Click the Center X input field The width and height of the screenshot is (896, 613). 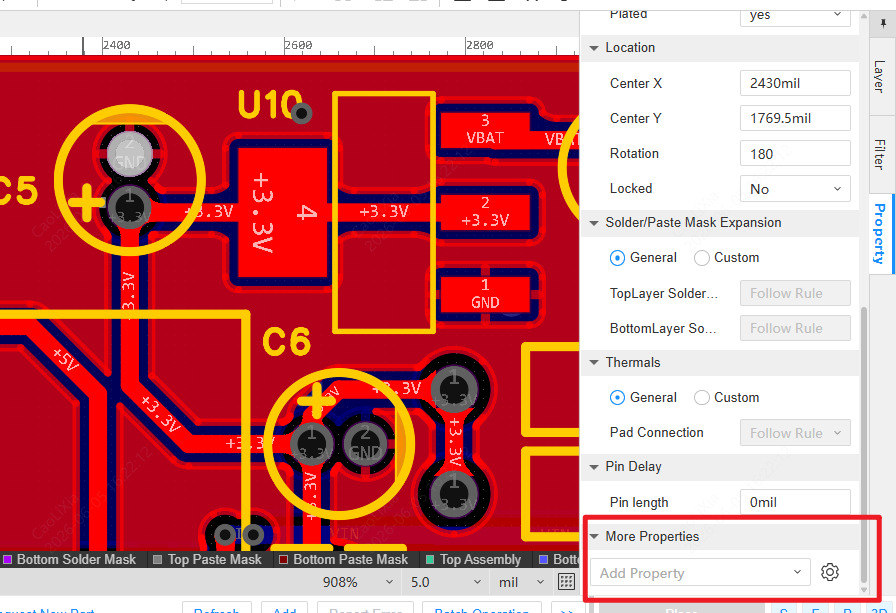(x=795, y=83)
